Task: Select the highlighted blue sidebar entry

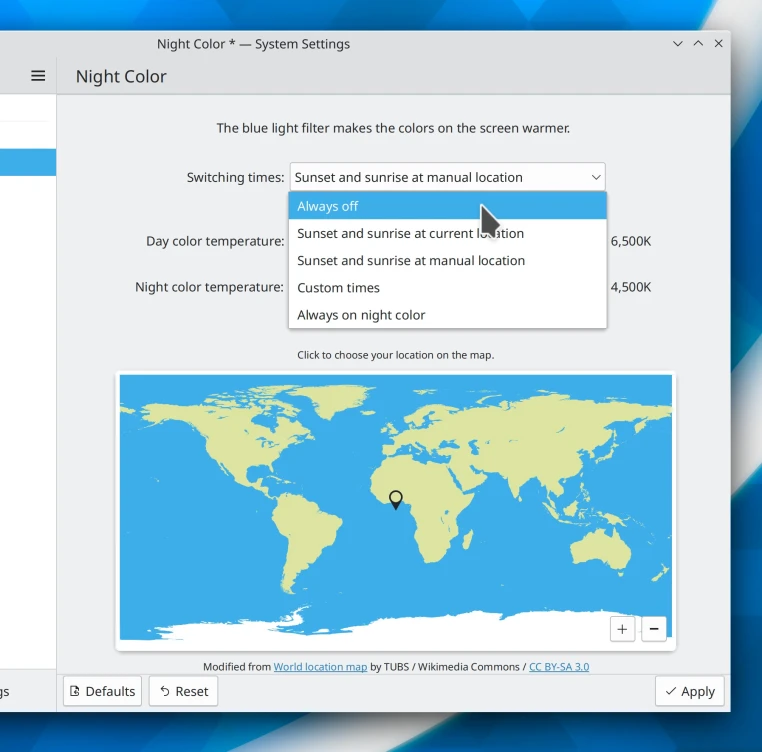Action: click(27, 162)
